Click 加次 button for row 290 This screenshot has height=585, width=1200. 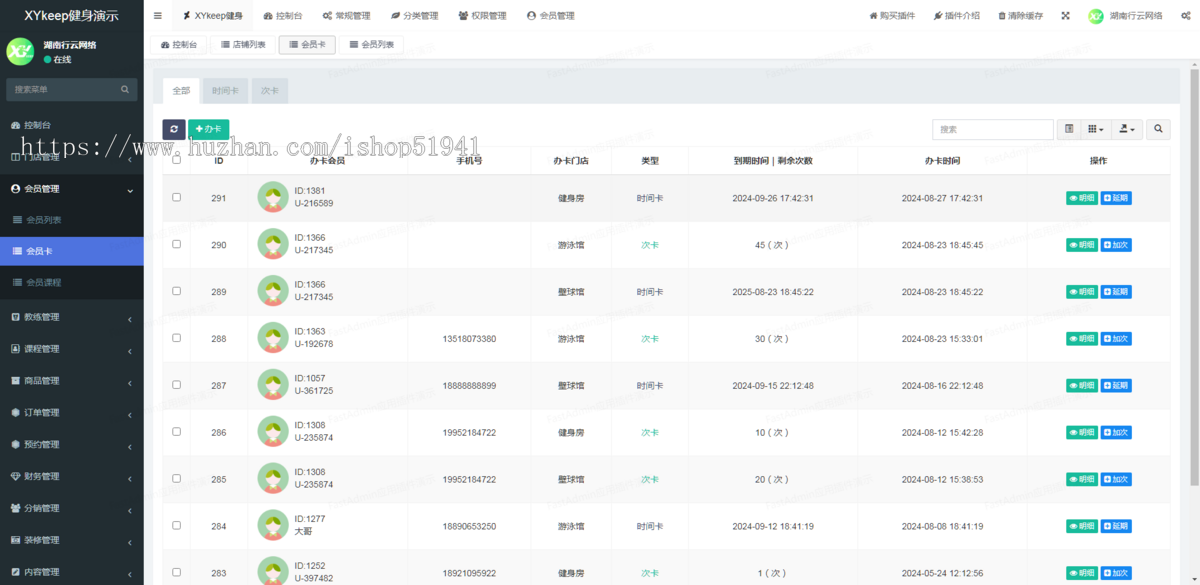(x=1116, y=245)
